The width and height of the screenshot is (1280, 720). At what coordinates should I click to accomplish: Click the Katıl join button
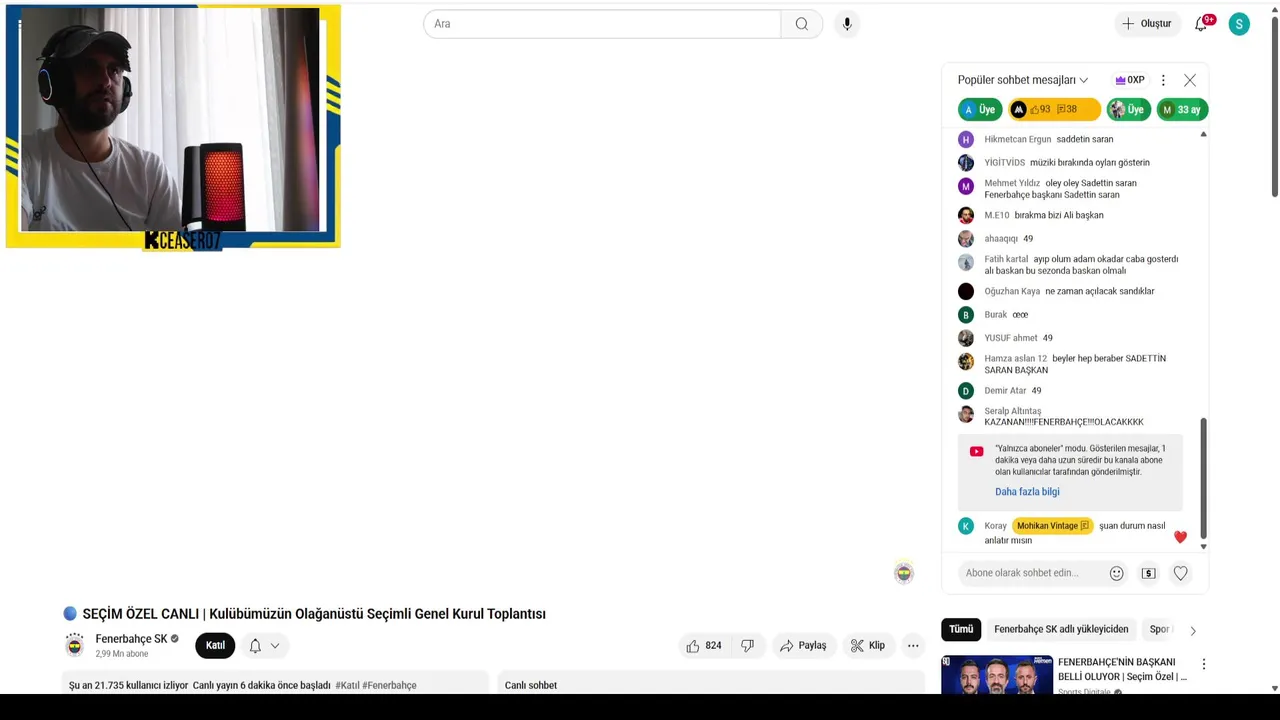pos(215,646)
